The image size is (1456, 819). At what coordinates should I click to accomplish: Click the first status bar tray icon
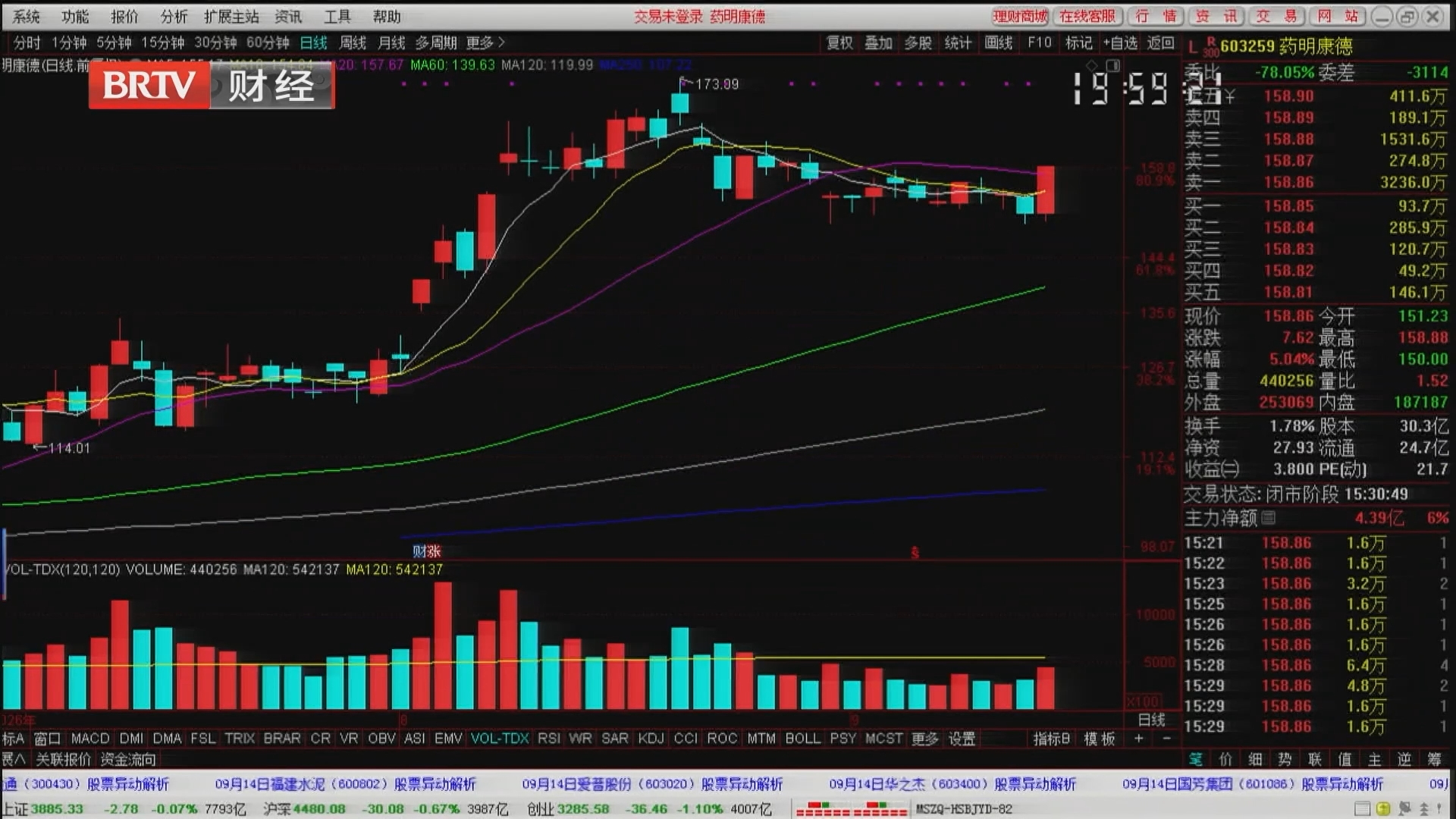point(1363,809)
